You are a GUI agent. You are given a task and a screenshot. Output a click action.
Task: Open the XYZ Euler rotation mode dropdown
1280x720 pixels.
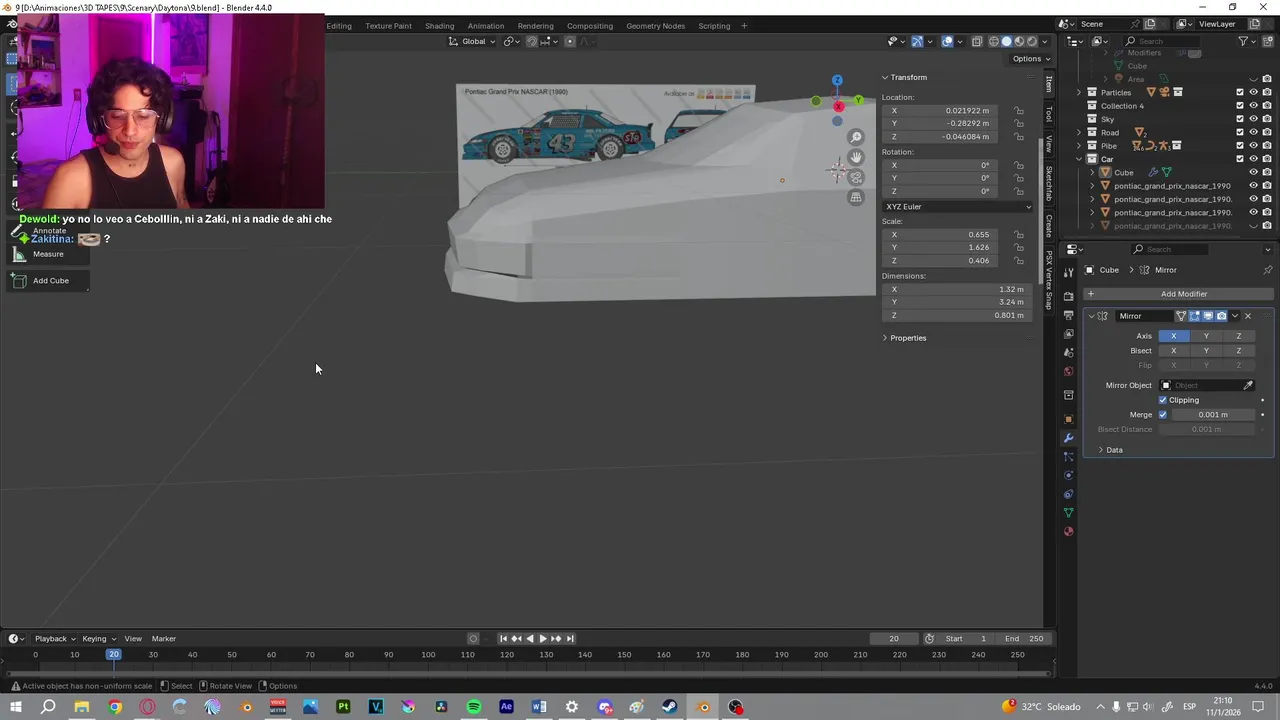958,207
